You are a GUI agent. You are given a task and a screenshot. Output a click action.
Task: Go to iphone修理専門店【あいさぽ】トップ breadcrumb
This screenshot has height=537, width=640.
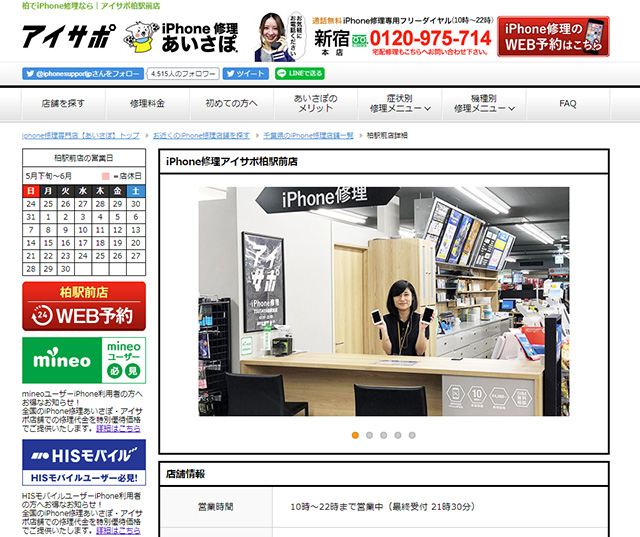click(x=80, y=135)
